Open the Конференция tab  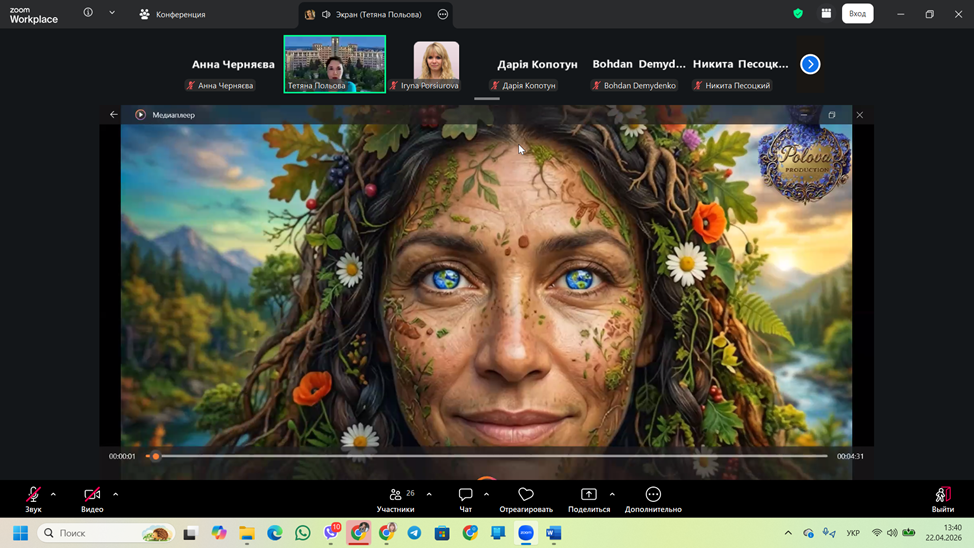pyautogui.click(x=172, y=14)
